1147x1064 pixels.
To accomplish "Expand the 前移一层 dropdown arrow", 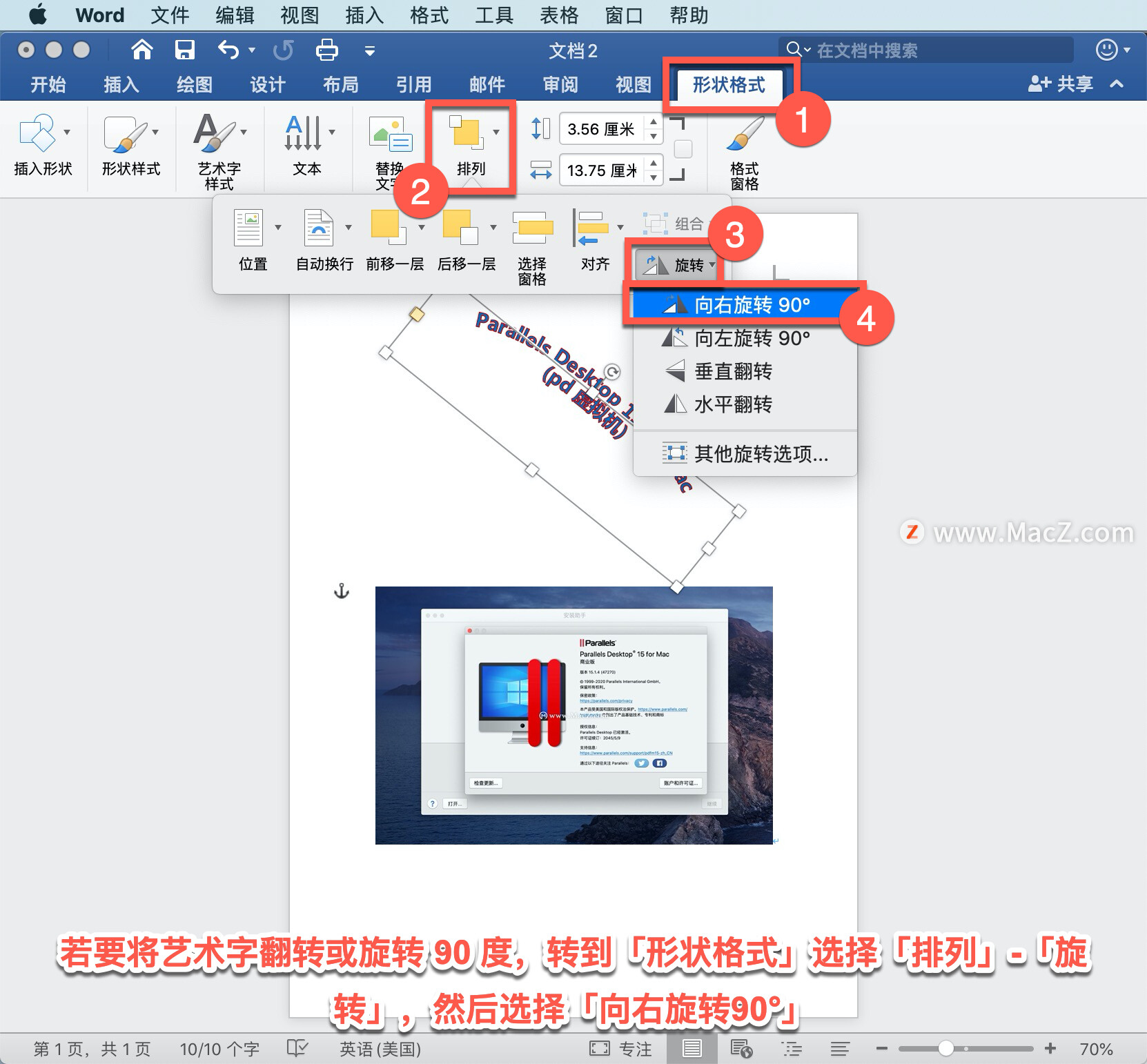I will (422, 228).
